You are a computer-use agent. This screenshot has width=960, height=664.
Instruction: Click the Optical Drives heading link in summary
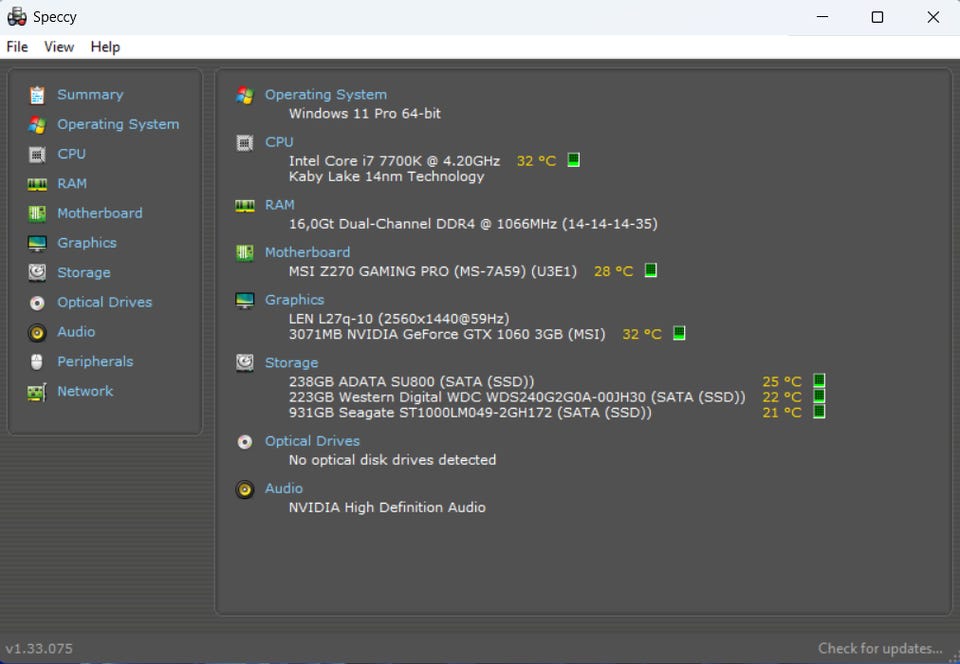tap(312, 441)
